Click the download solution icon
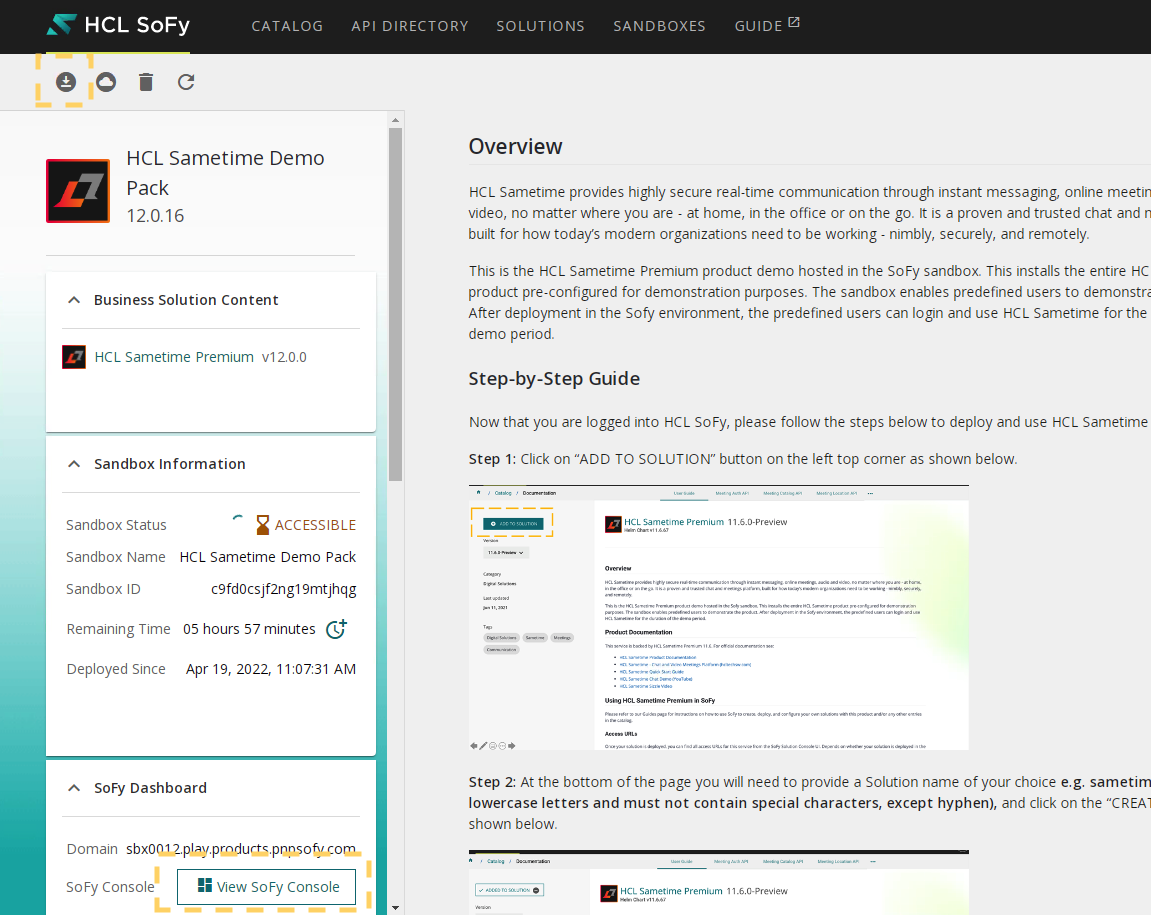The image size is (1151, 915). point(66,82)
